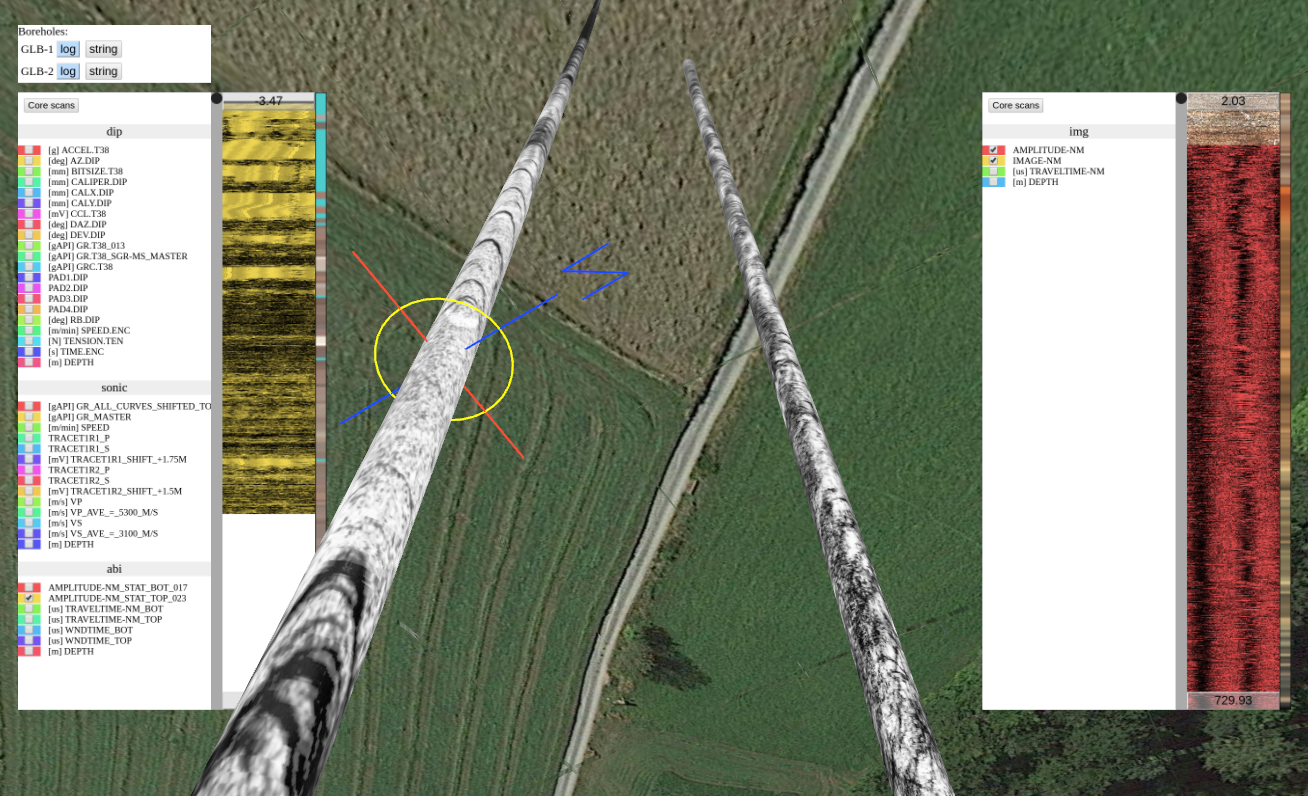The width and height of the screenshot is (1308, 796).
Task: Uncheck IMAGE-NM in img panel
Action: click(994, 161)
